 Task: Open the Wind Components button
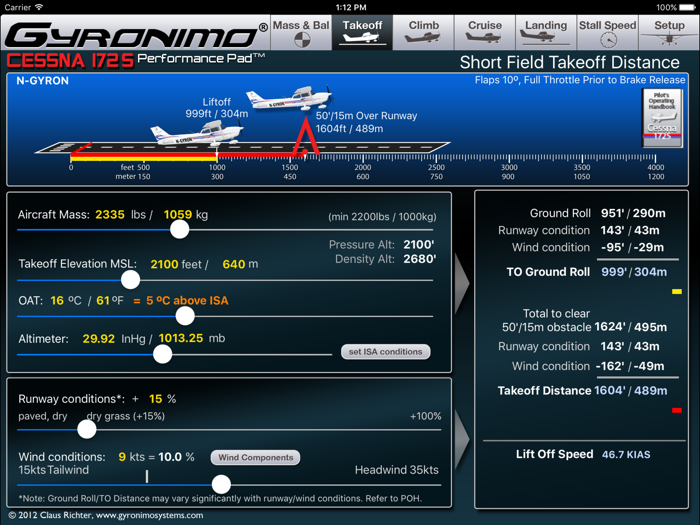pos(255,458)
